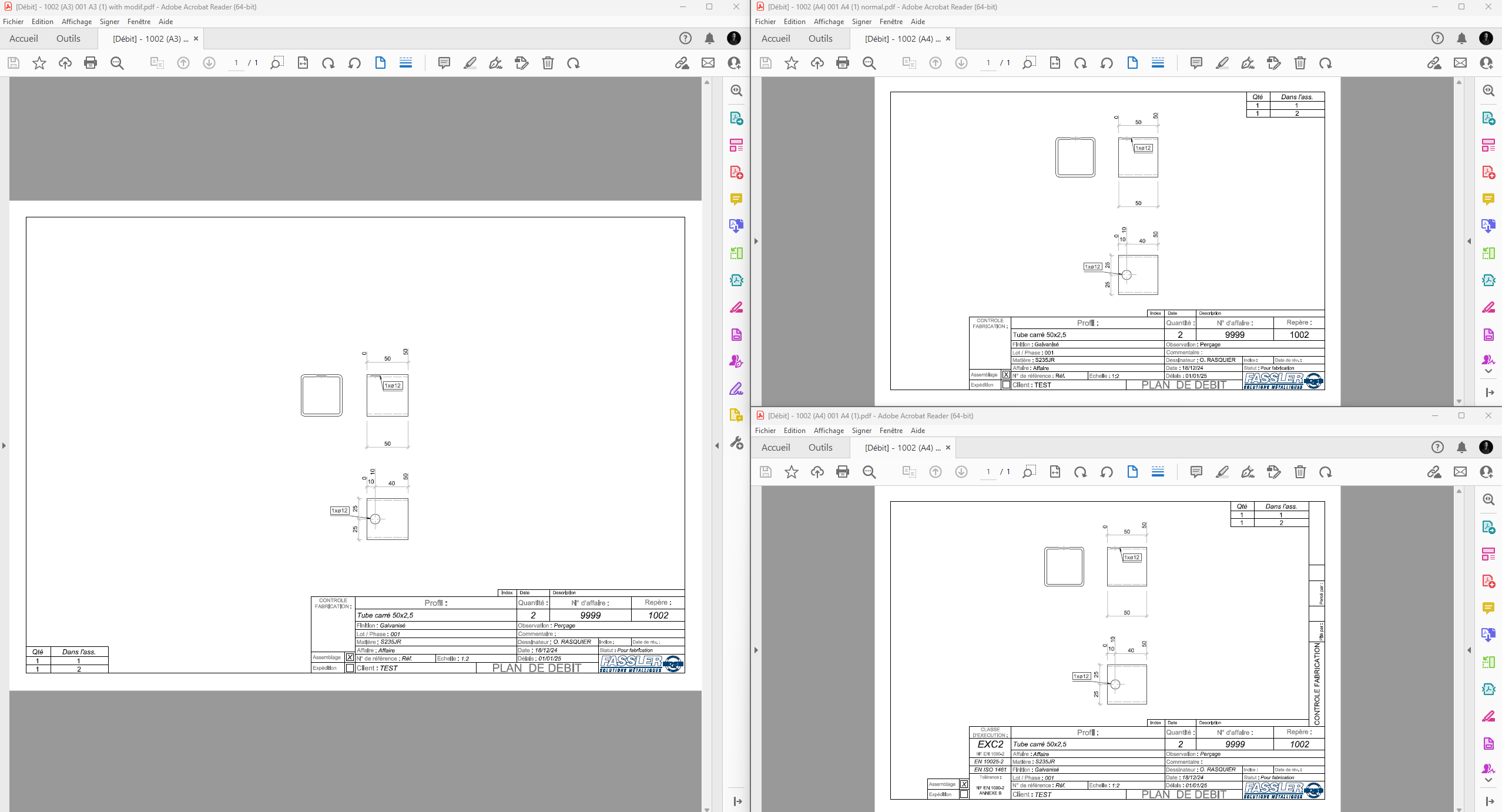This screenshot has height=812, width=1502.
Task: Open the Fichier menu in the left A3 window
Action: coord(14,22)
